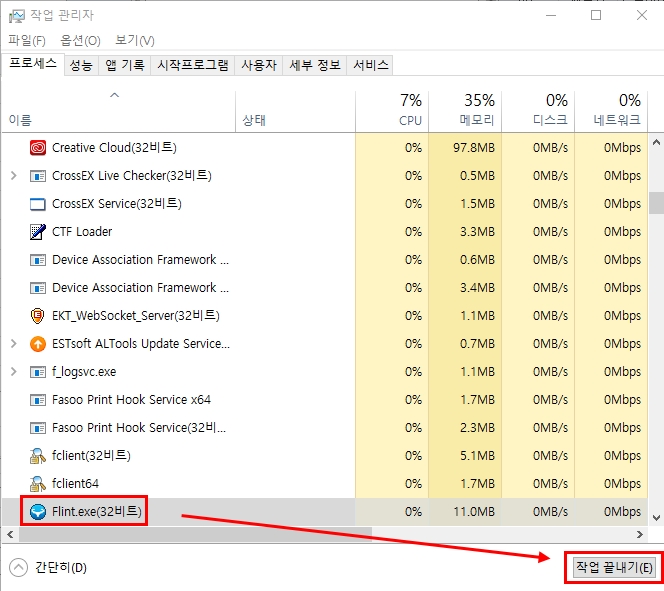Image resolution: width=664 pixels, height=591 pixels.
Task: Open the 옵션(O) menu
Action: click(80, 41)
